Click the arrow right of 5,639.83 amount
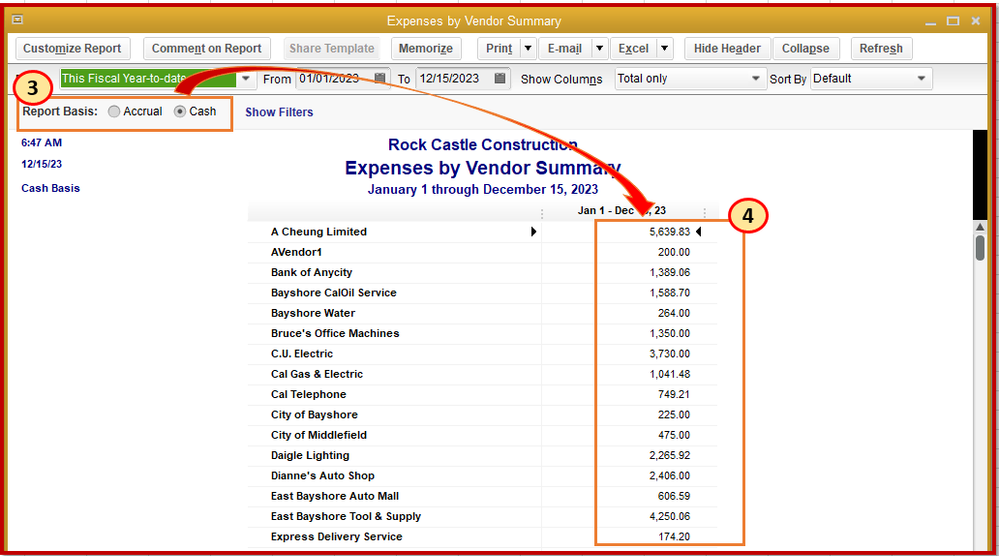999x556 pixels. (x=699, y=232)
